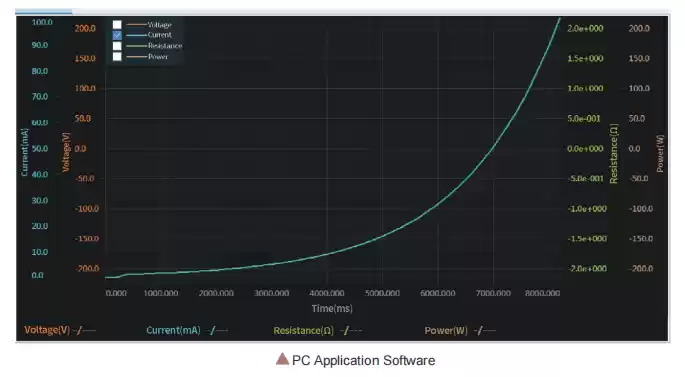Click the PC Application Software caption
The image size is (685, 377).
(x=363, y=360)
